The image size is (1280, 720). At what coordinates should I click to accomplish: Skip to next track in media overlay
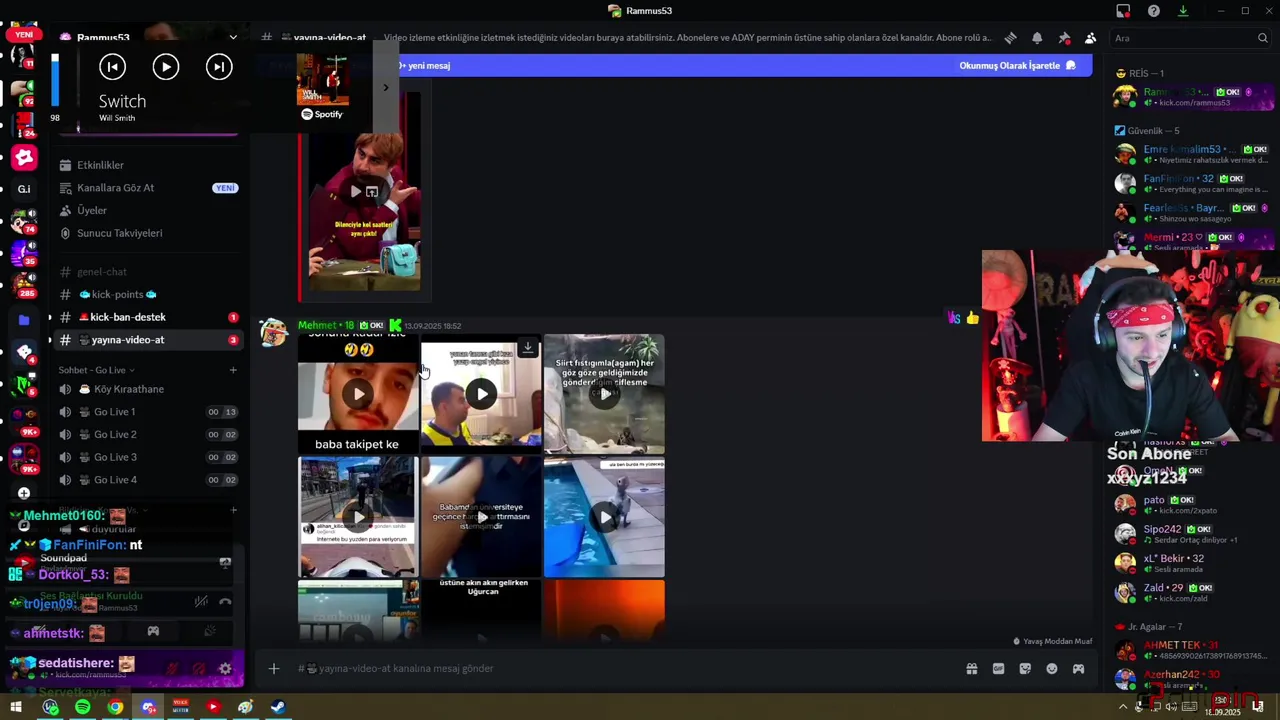pyautogui.click(x=219, y=67)
